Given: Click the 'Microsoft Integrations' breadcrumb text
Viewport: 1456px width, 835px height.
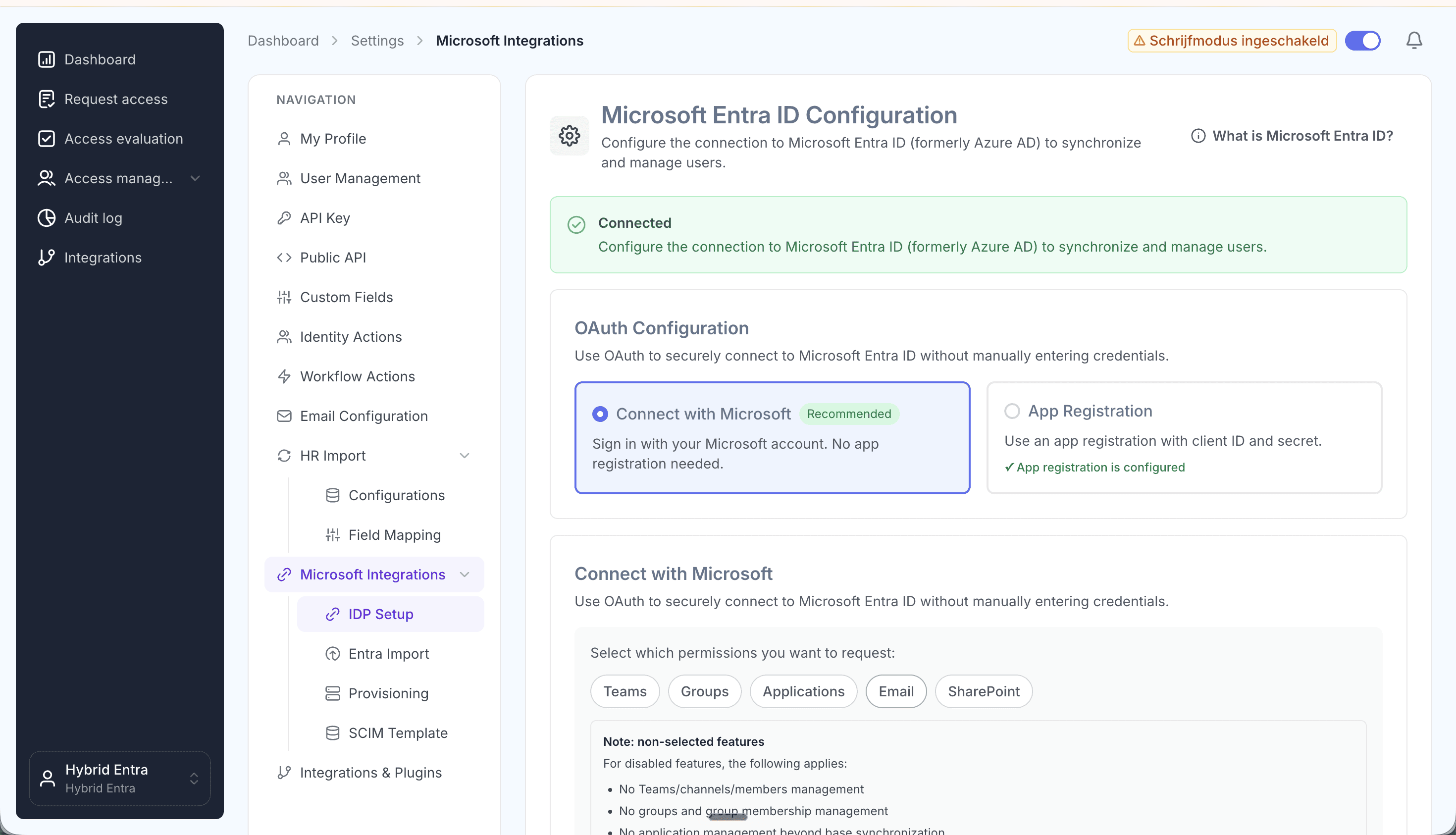Looking at the screenshot, I should (509, 40).
